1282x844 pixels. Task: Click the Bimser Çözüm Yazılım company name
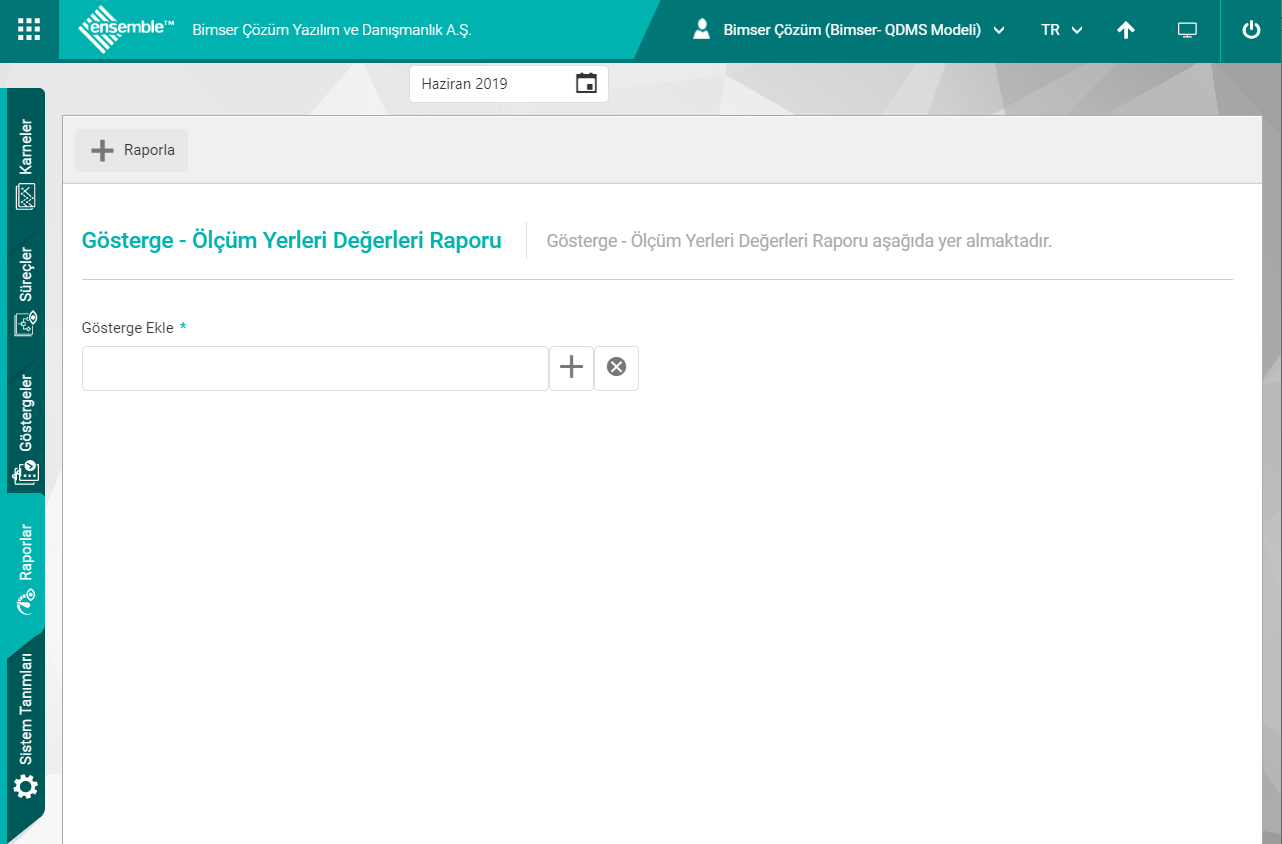coord(331,30)
